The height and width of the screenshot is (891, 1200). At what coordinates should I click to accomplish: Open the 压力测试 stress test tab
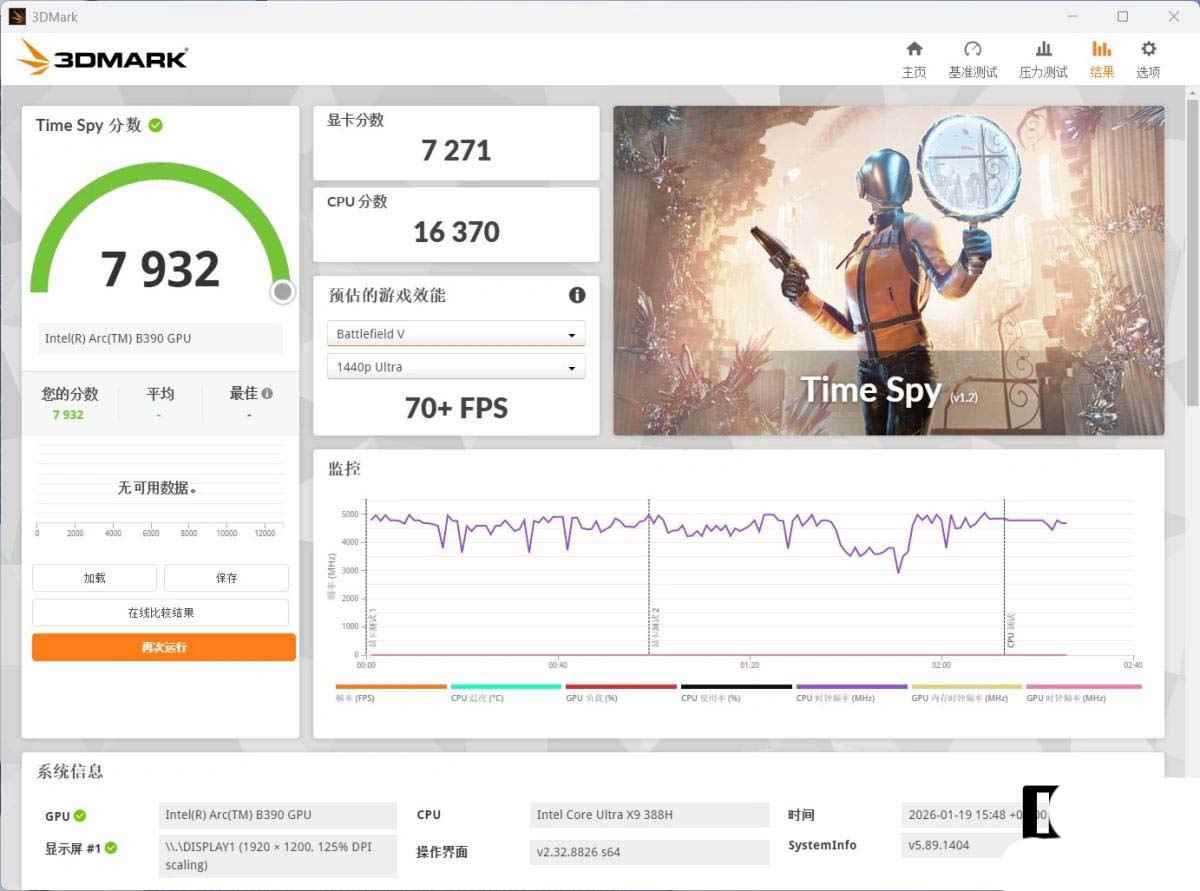pos(1043,60)
